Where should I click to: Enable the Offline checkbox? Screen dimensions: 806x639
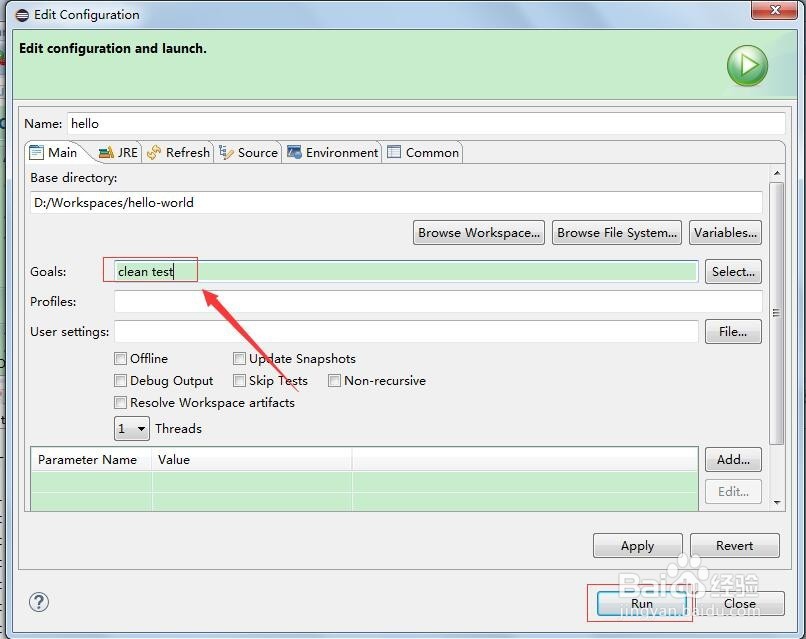click(x=120, y=358)
